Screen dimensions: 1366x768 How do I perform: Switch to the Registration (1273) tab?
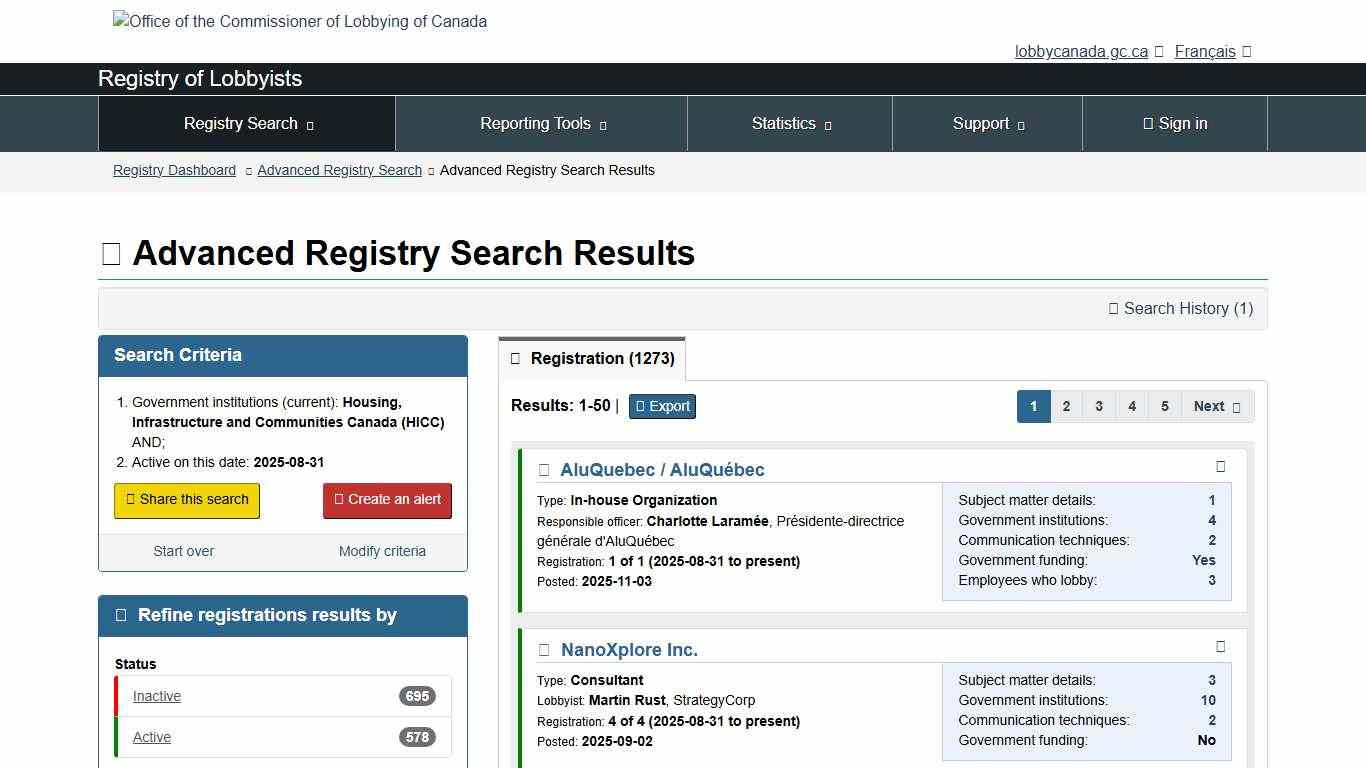click(x=591, y=358)
